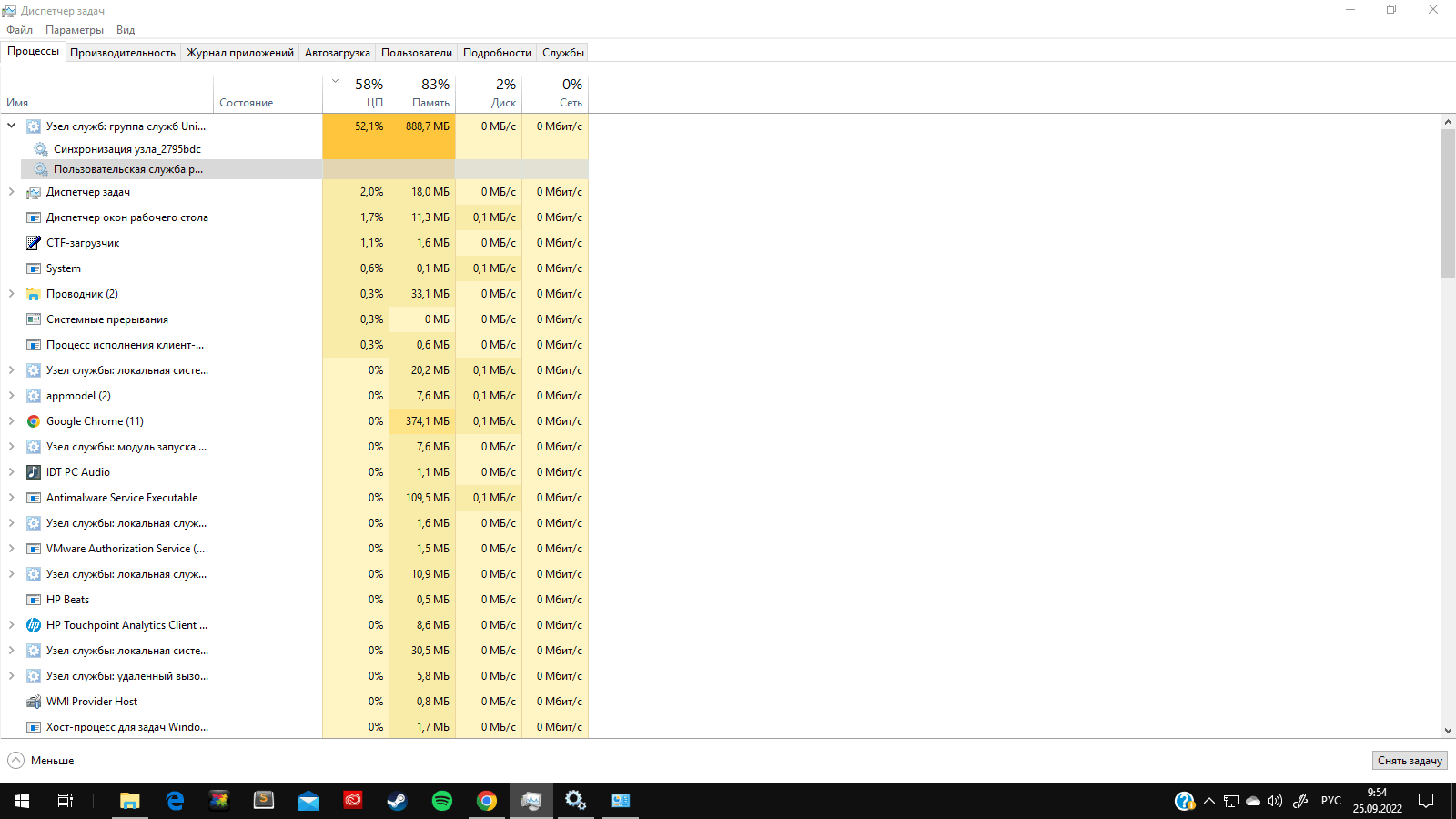Switch to the Службы tab

click(563, 53)
